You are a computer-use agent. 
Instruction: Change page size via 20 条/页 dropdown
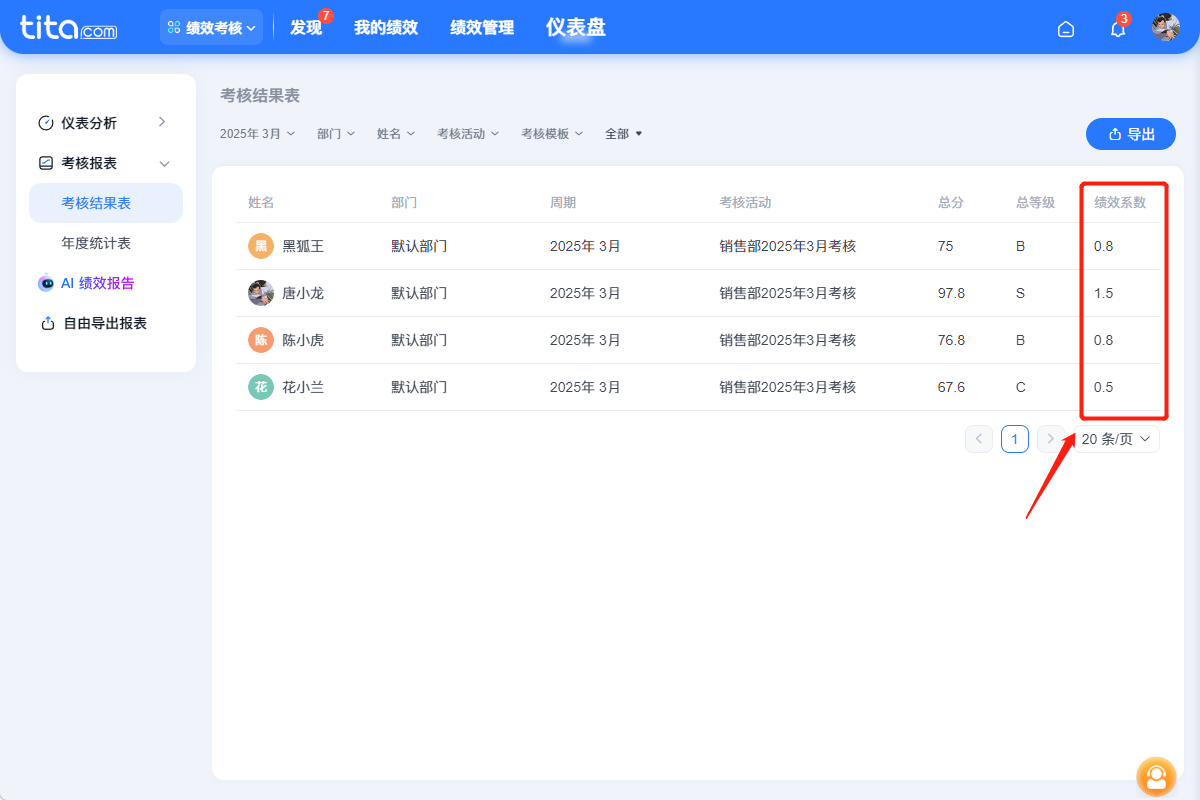pyautogui.click(x=1116, y=438)
